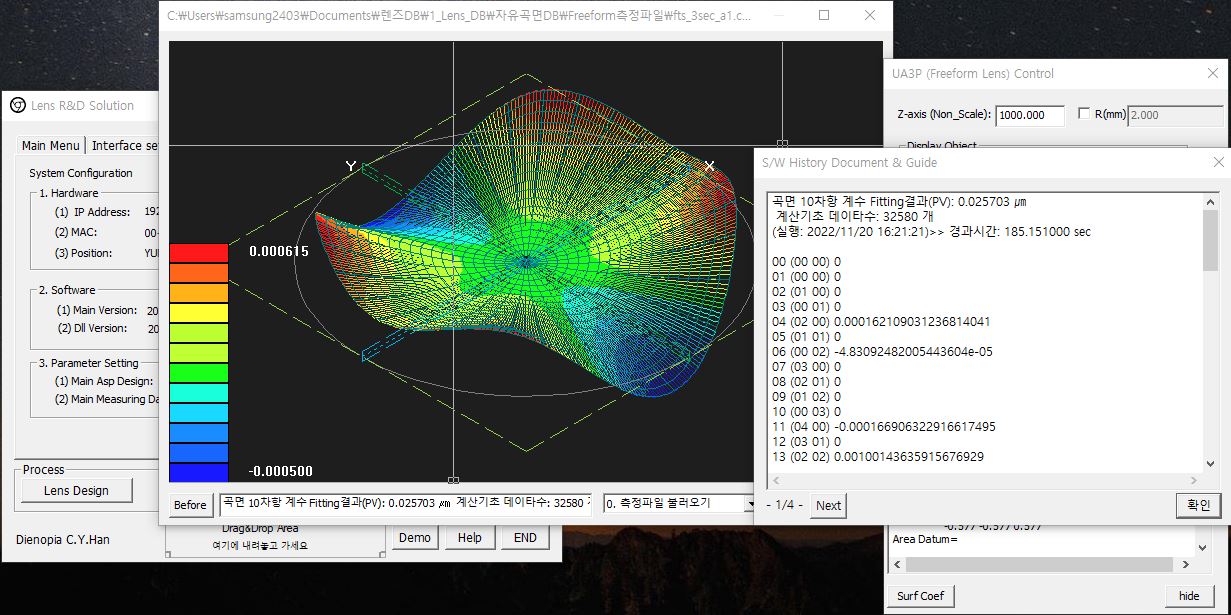Click the coefficient row 06 (00 02)
Image resolution: width=1231 pixels, height=615 pixels.
click(883, 352)
